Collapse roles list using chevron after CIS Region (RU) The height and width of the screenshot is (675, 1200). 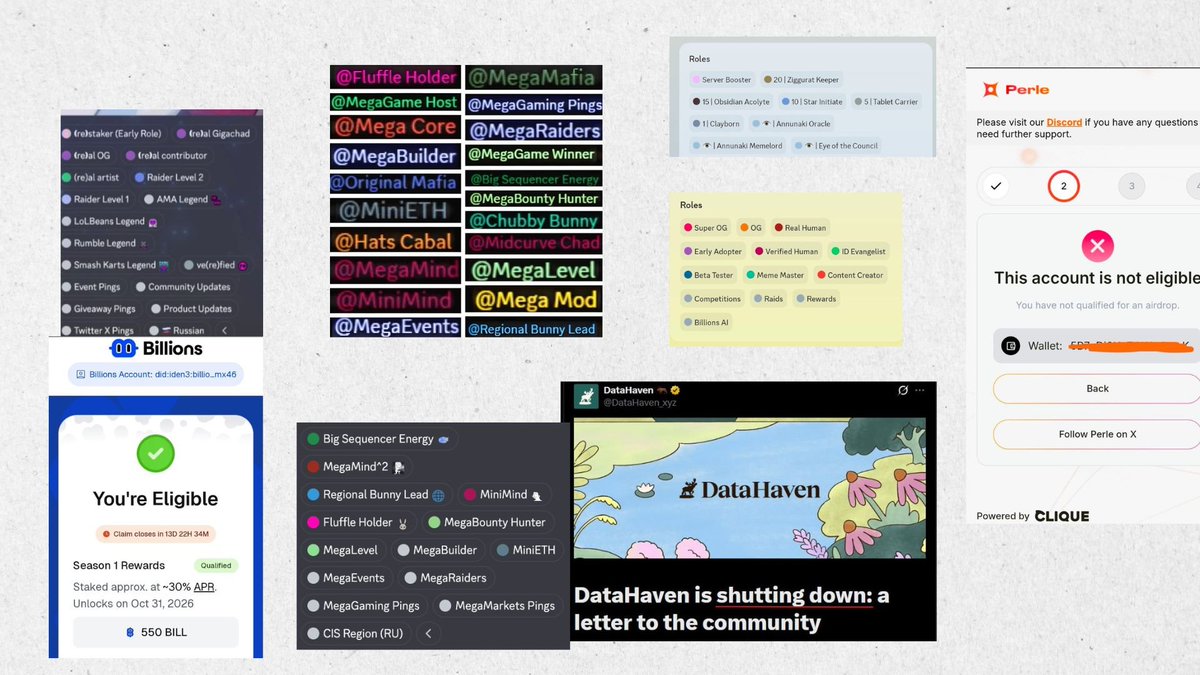tap(428, 633)
